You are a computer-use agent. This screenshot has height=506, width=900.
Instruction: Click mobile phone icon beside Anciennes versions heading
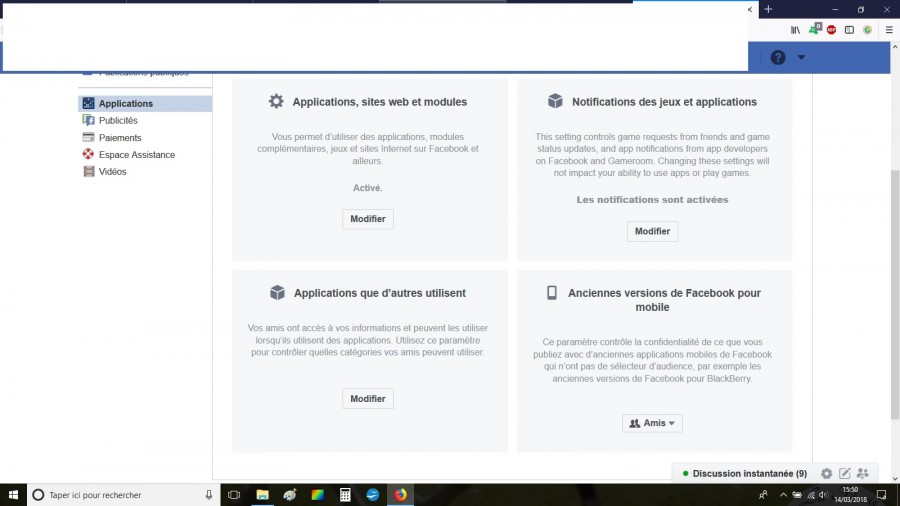(552, 293)
